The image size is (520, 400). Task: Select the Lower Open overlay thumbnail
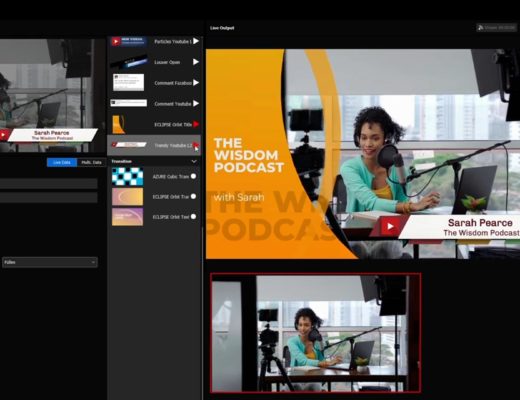(x=129, y=62)
